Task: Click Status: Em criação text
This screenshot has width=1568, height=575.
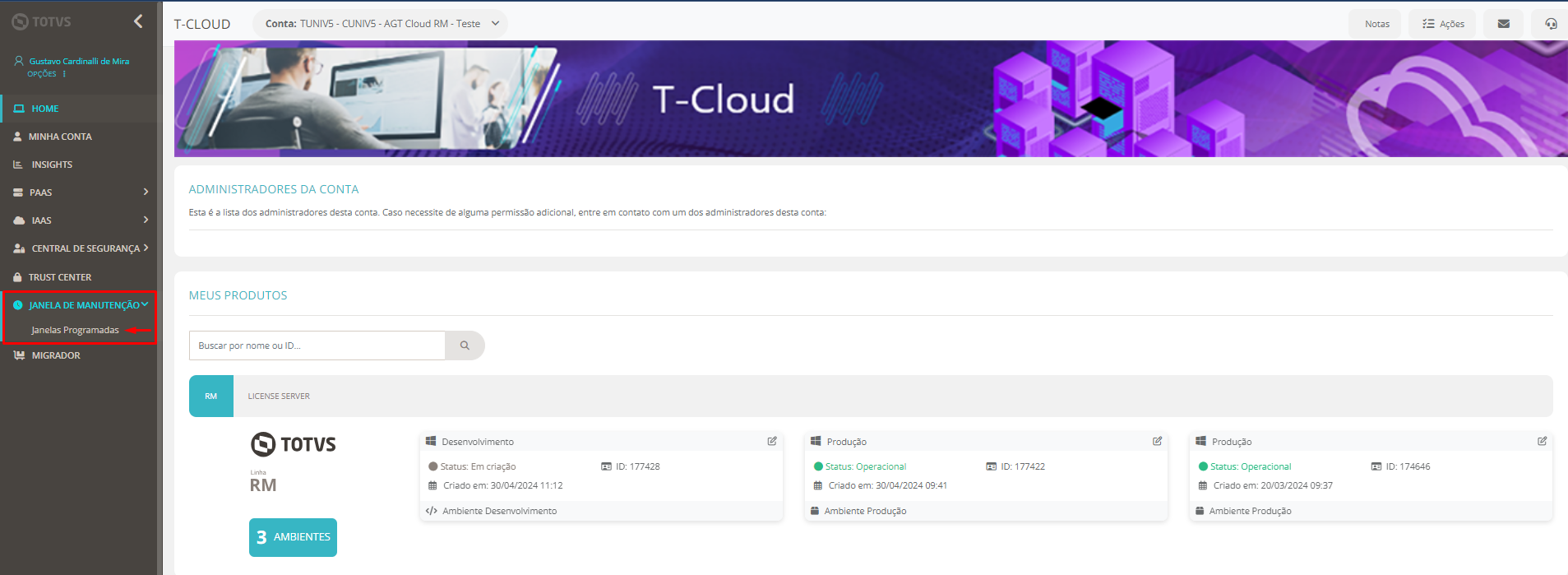Action: coord(479,466)
